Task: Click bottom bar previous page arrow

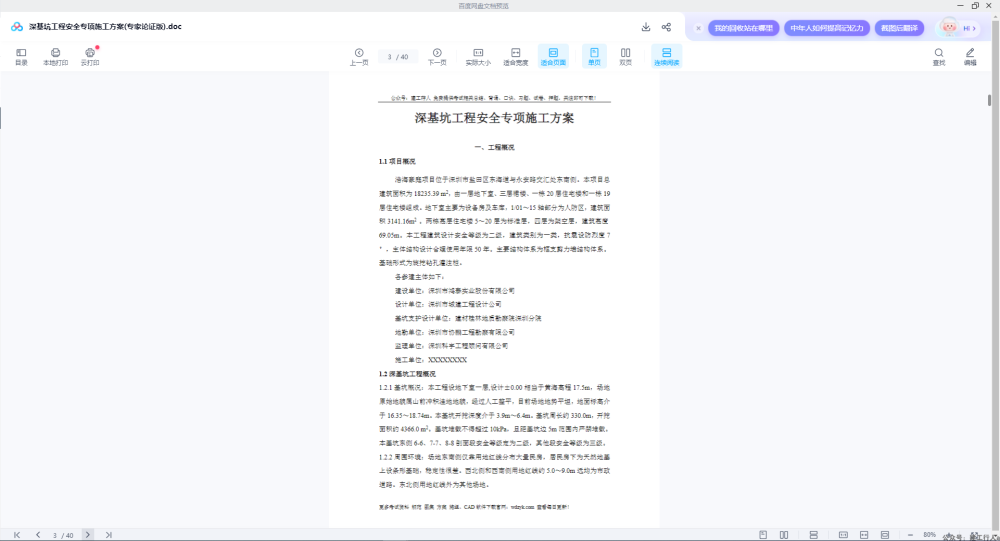Action: click(38, 535)
